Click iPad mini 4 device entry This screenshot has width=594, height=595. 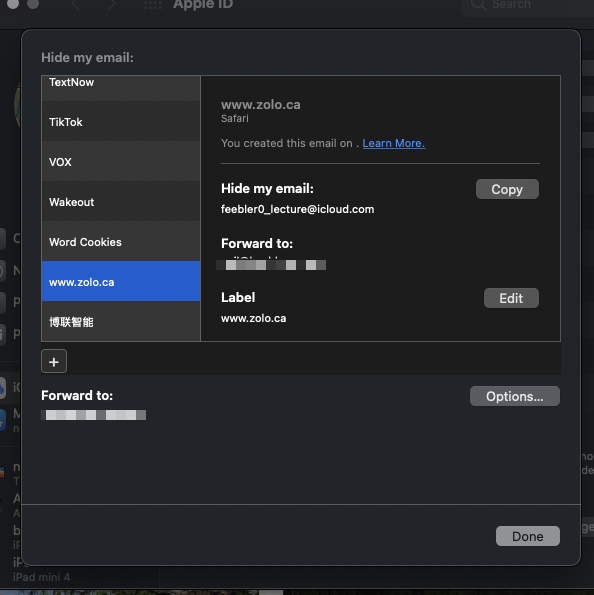(41, 577)
